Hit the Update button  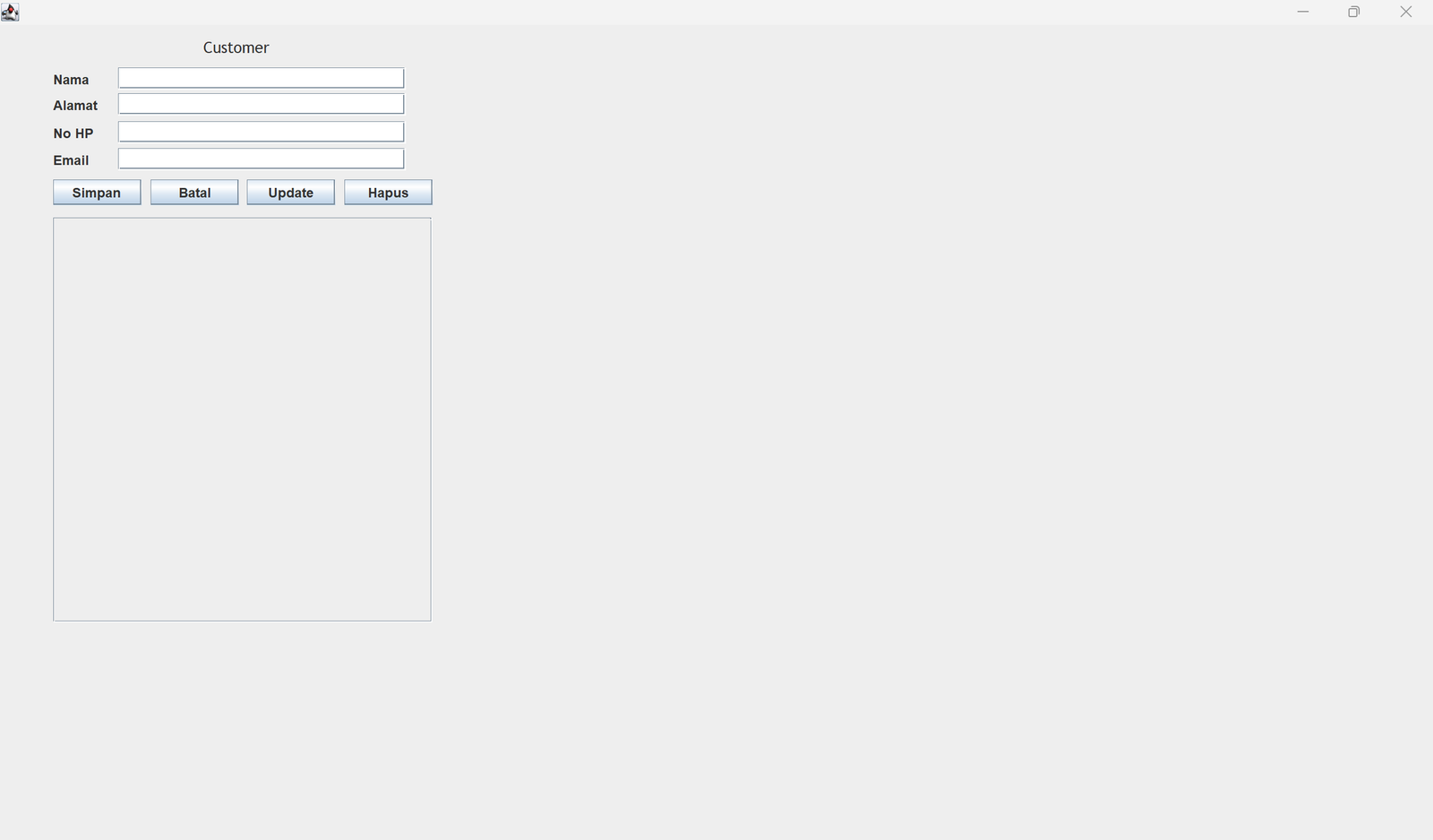coord(290,193)
